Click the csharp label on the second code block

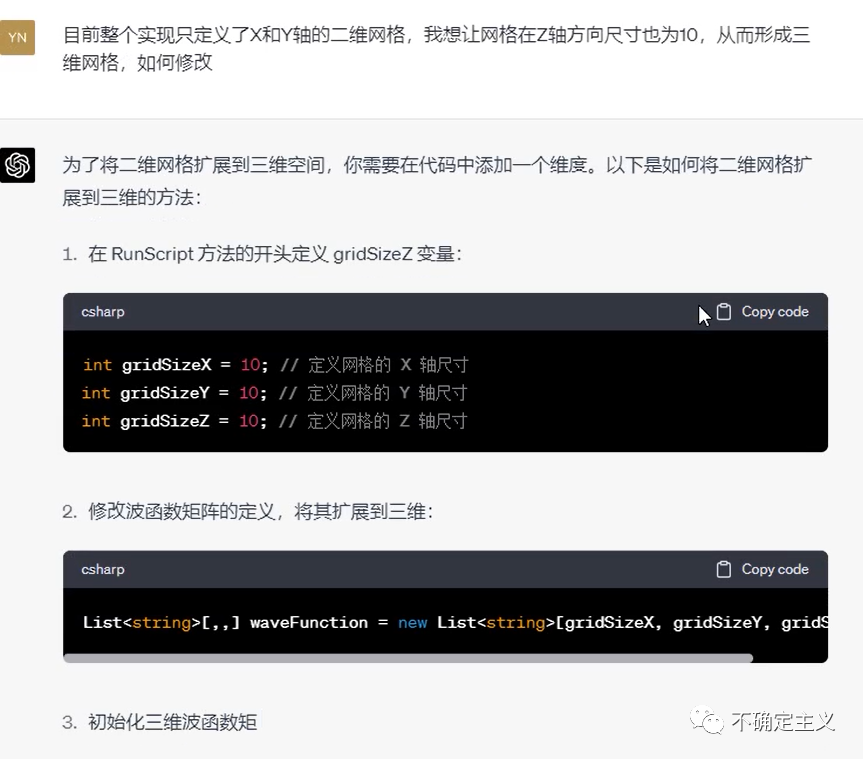[103, 569]
